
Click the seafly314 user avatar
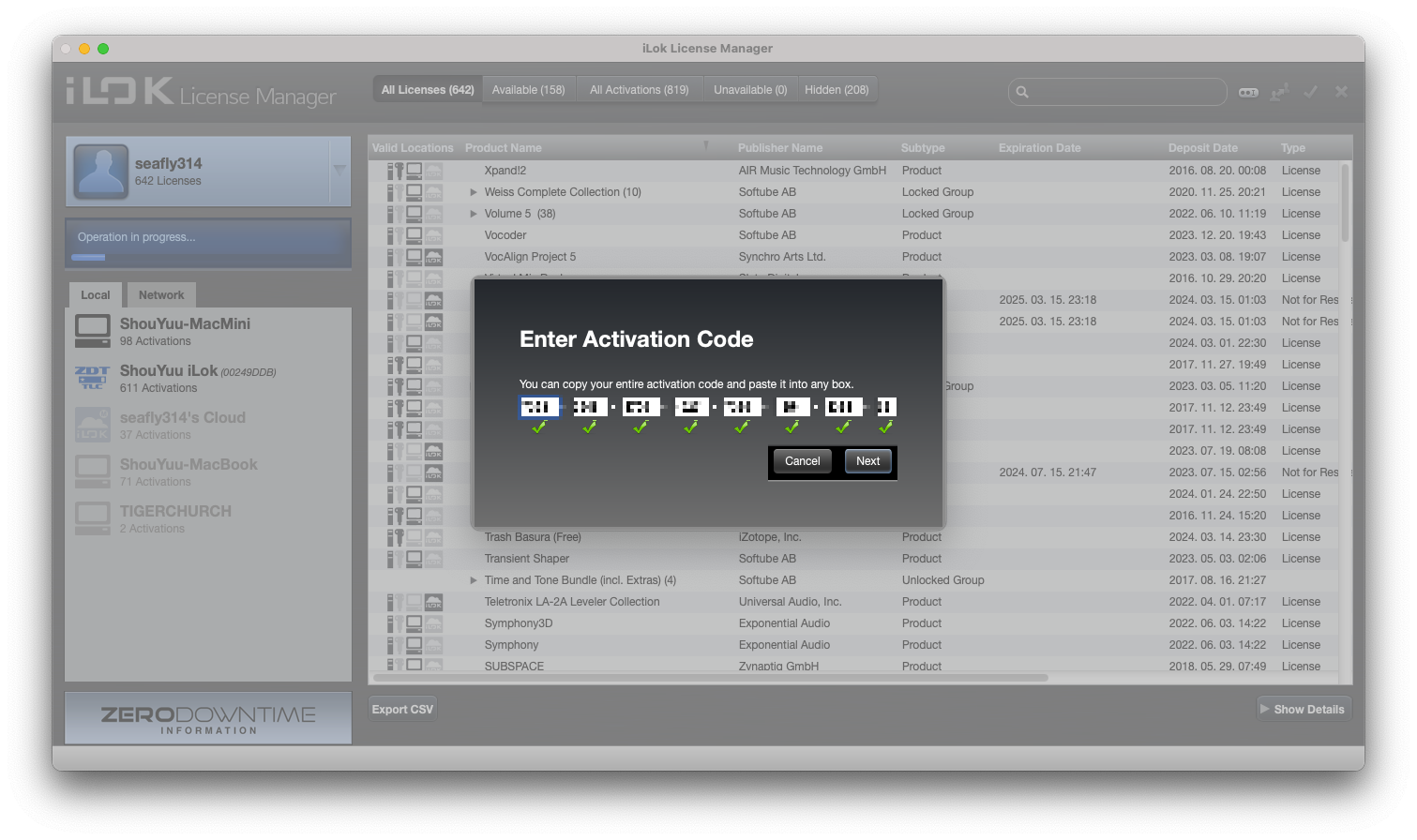pyautogui.click(x=100, y=171)
